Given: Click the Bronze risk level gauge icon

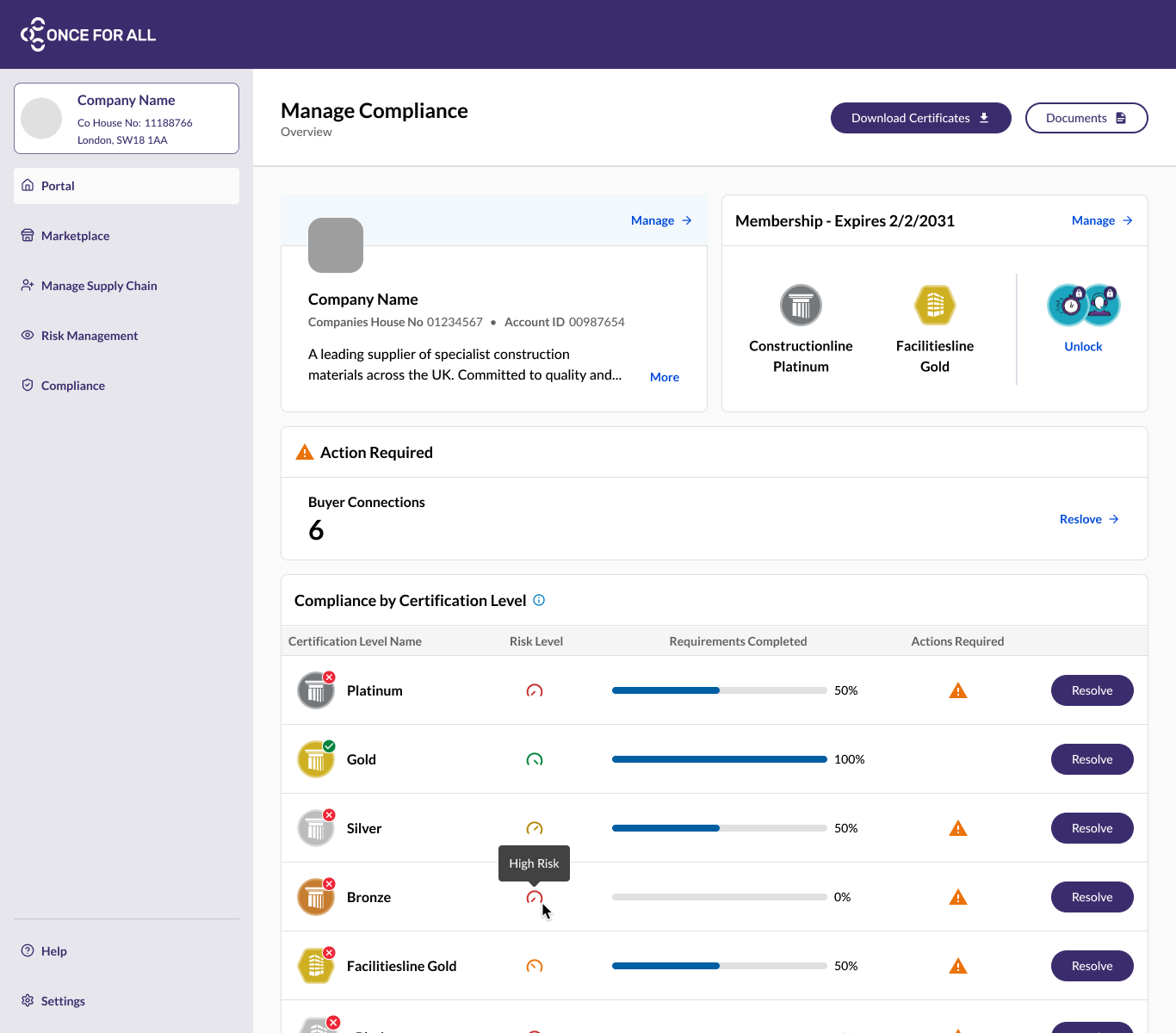Looking at the screenshot, I should [535, 897].
